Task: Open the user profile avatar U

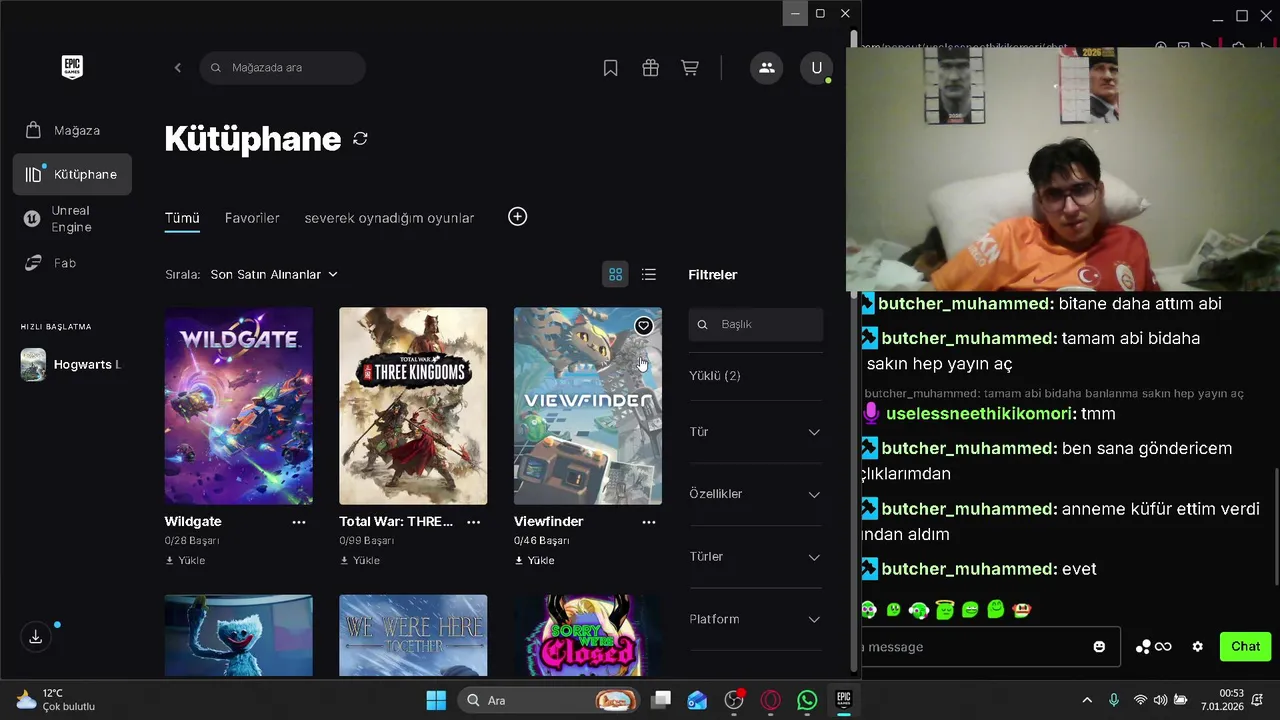Action: point(817,68)
